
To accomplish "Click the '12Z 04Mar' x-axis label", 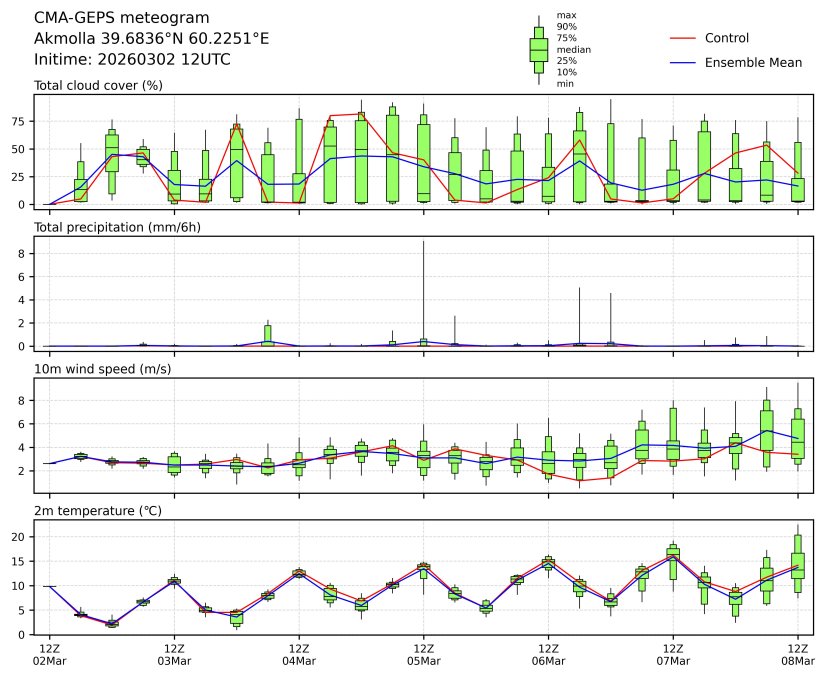I will [x=299, y=655].
